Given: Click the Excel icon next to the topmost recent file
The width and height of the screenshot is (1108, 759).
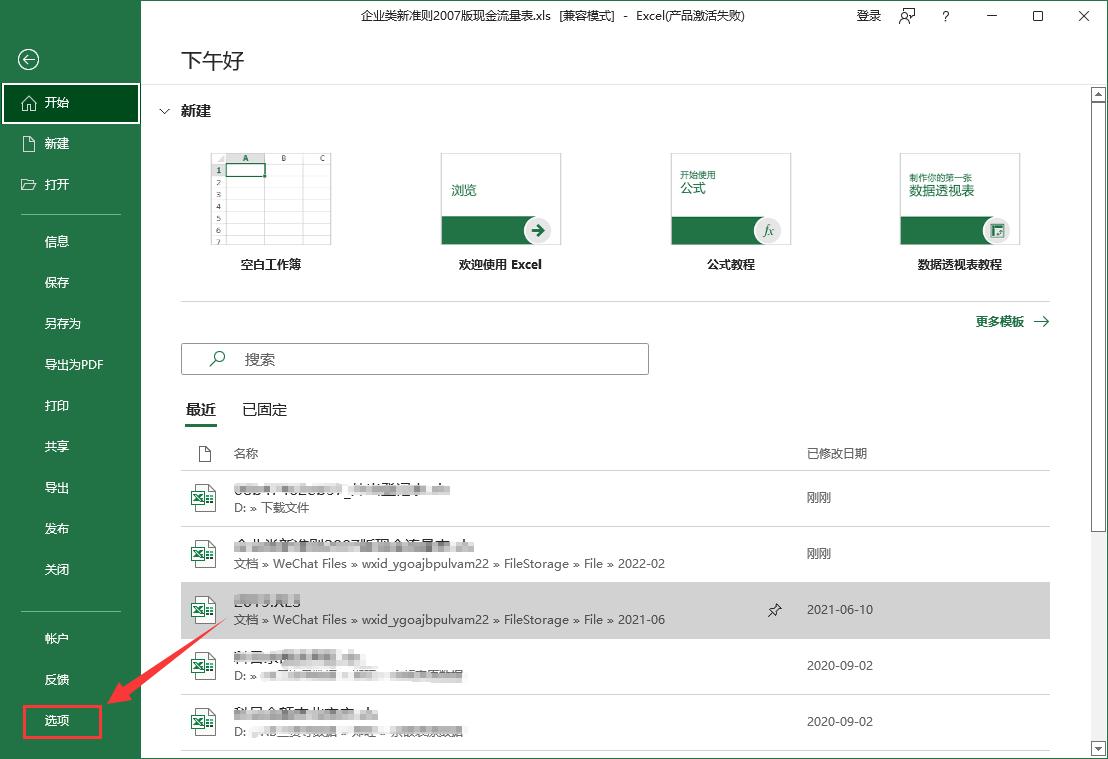Looking at the screenshot, I should 203,497.
